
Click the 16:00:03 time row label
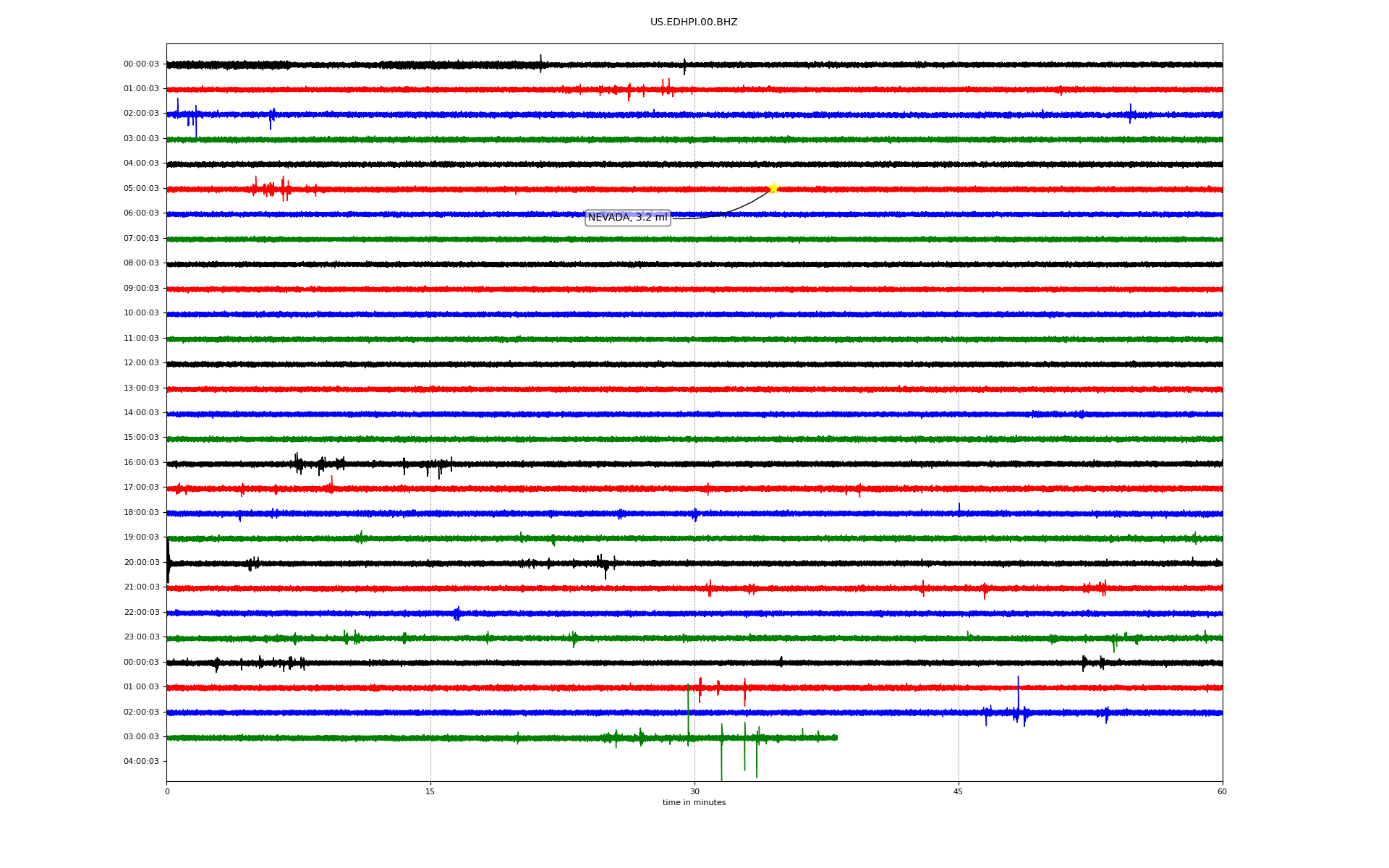pos(141,463)
